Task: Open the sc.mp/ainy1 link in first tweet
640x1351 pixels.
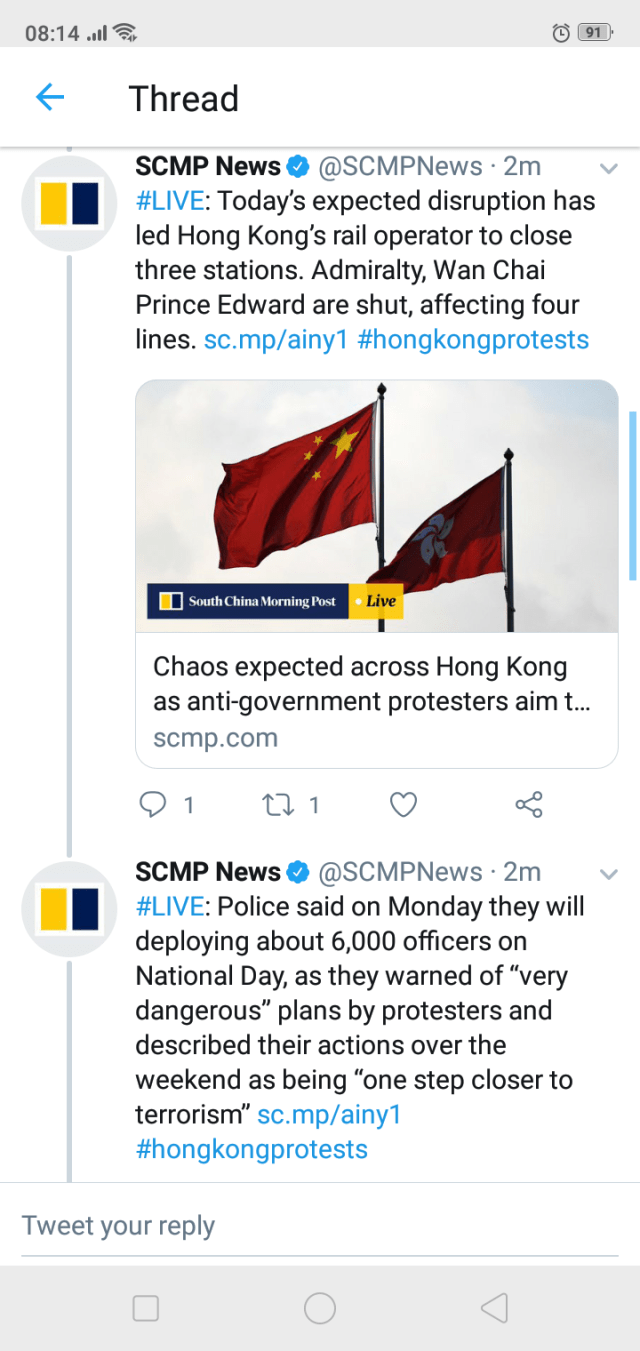Action: (275, 340)
